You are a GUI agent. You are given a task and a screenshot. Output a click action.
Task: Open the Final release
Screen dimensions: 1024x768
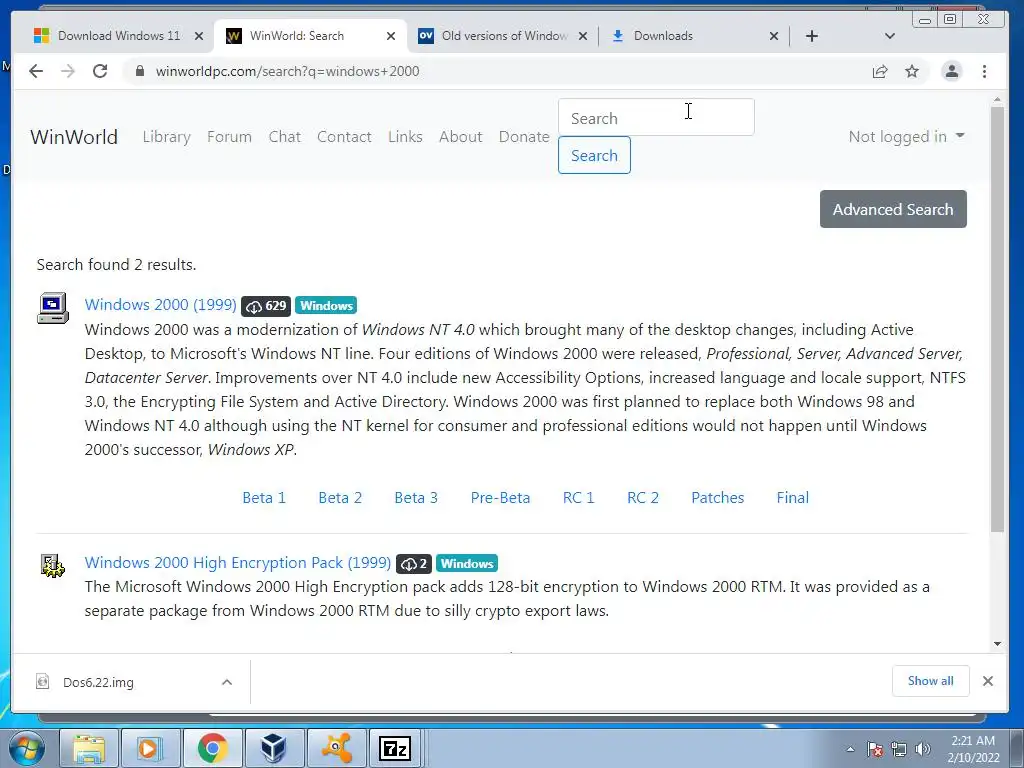(793, 498)
